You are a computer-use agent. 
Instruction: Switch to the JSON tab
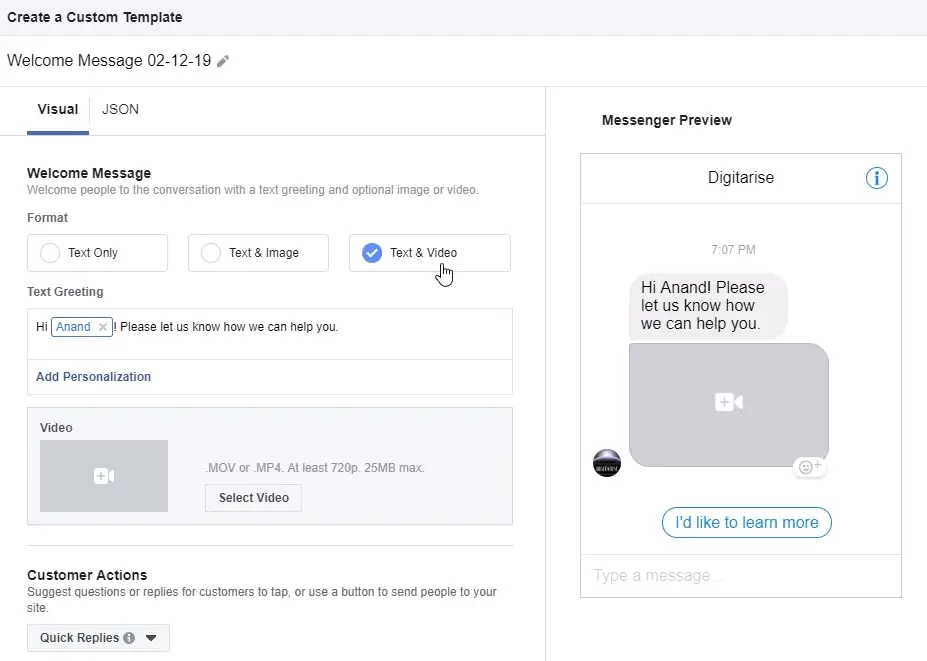(x=120, y=110)
